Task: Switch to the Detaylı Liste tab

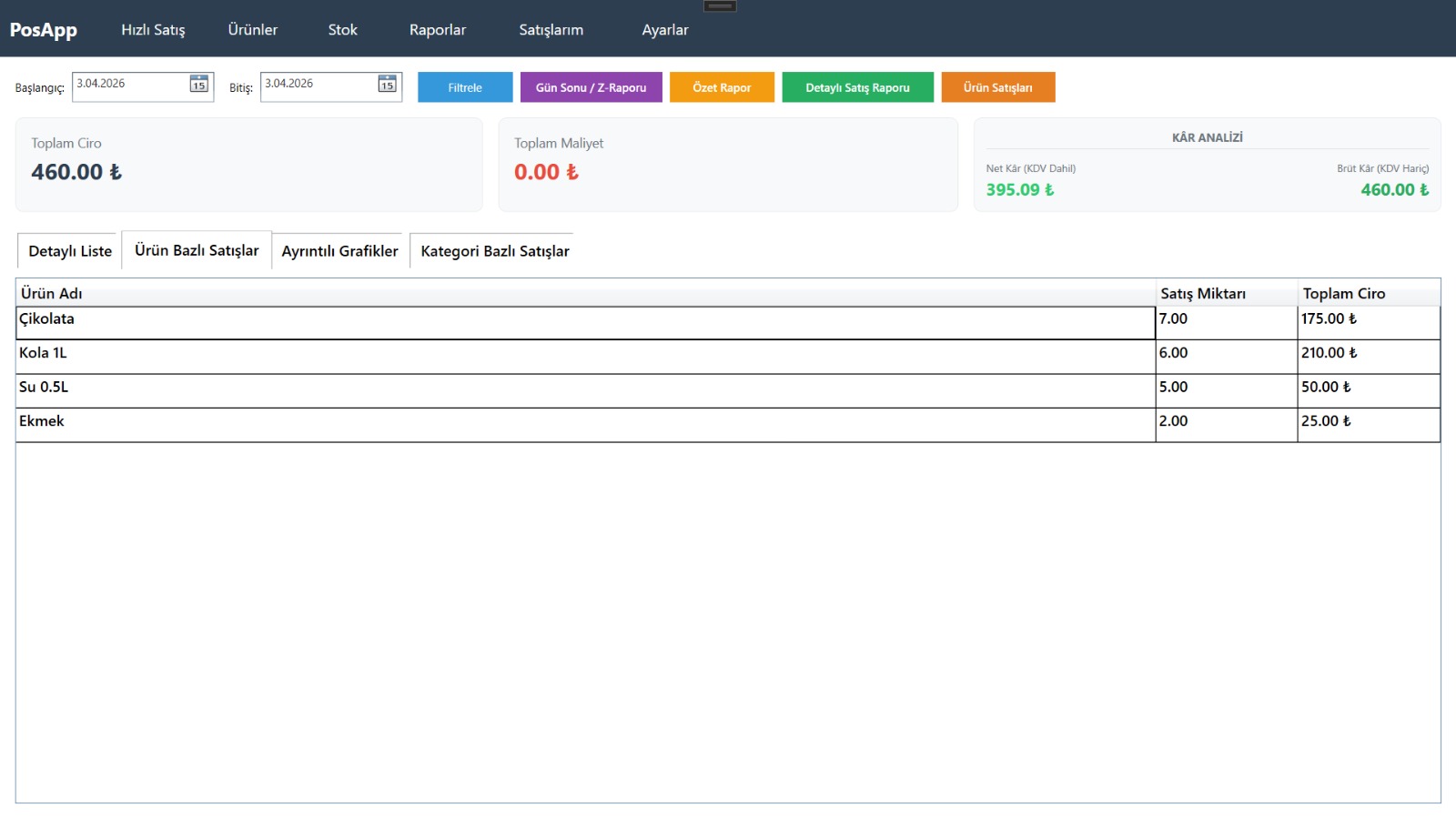Action: (70, 251)
